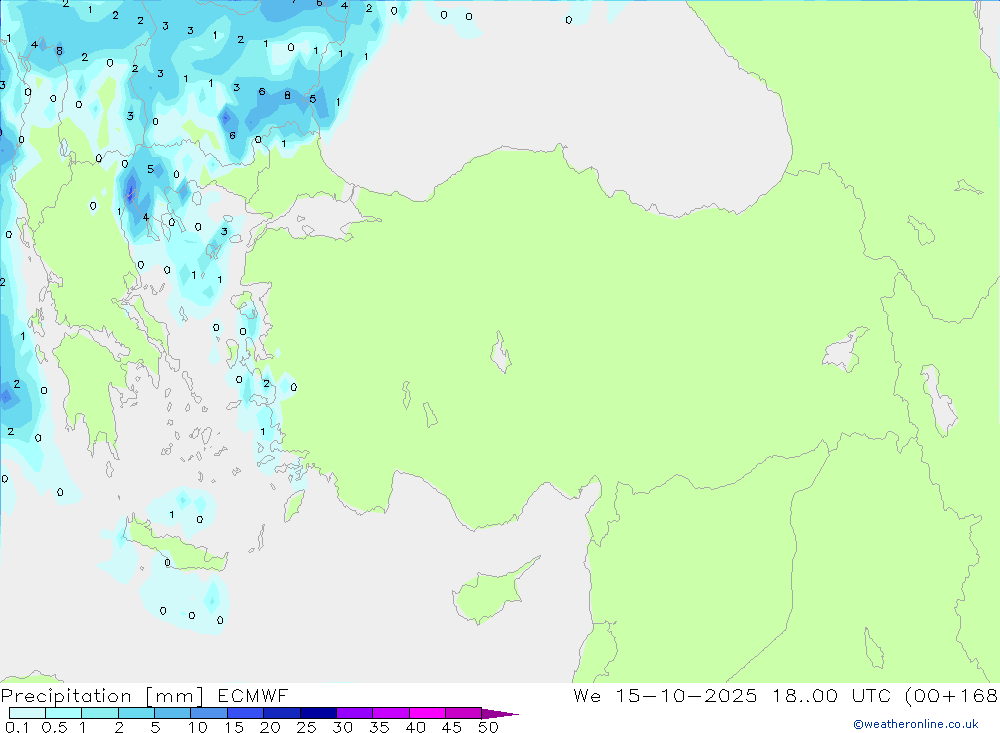Click the 0.1–0.5 mm lightest cyan legend swatch
1000x733 pixels.
(27, 713)
